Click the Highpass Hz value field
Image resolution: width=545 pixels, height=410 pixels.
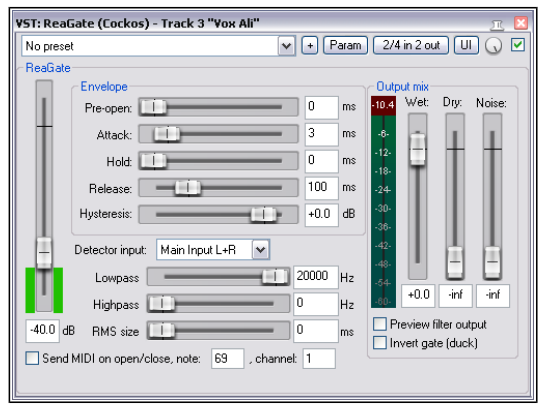click(316, 304)
